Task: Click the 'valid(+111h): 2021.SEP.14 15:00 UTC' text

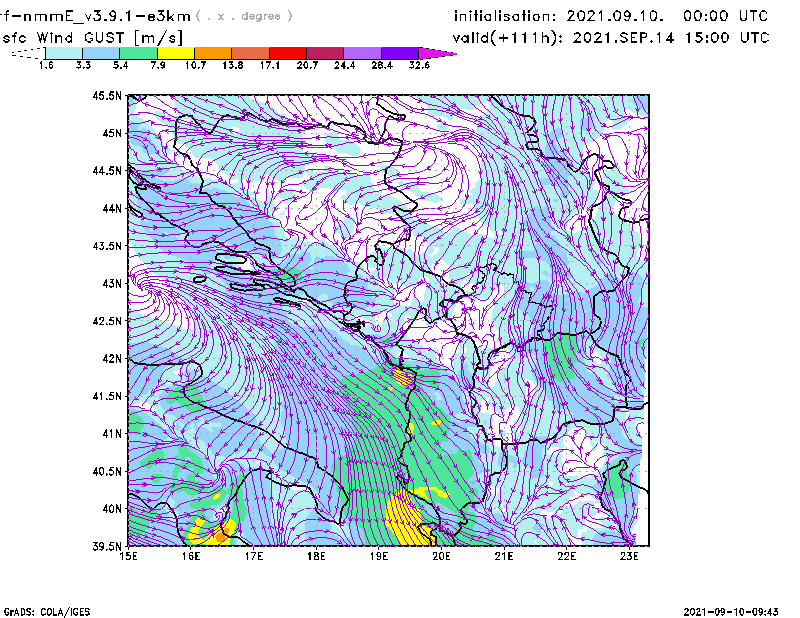Action: coord(611,38)
